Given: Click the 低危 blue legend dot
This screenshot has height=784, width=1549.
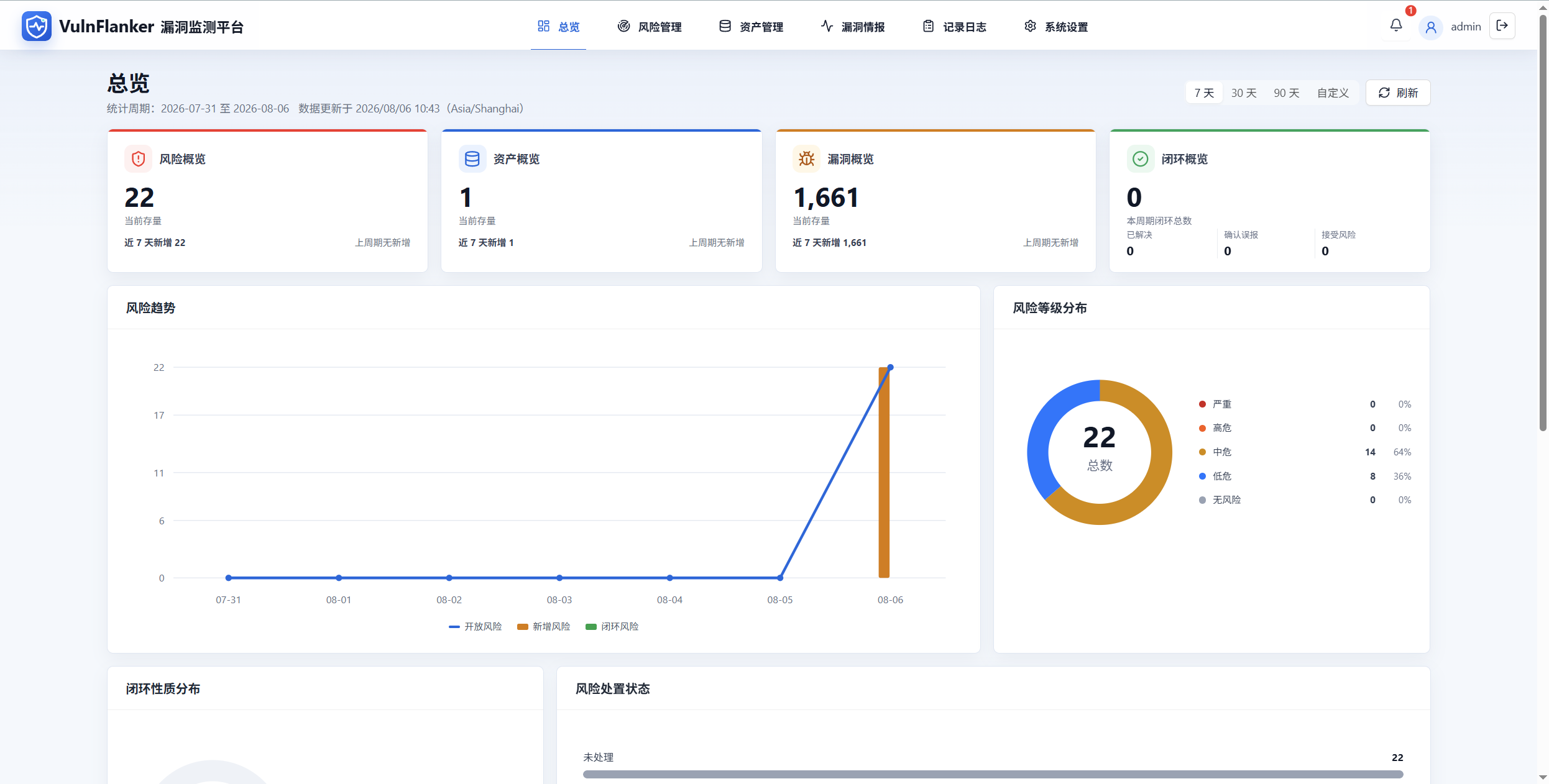Looking at the screenshot, I should coord(1202,476).
